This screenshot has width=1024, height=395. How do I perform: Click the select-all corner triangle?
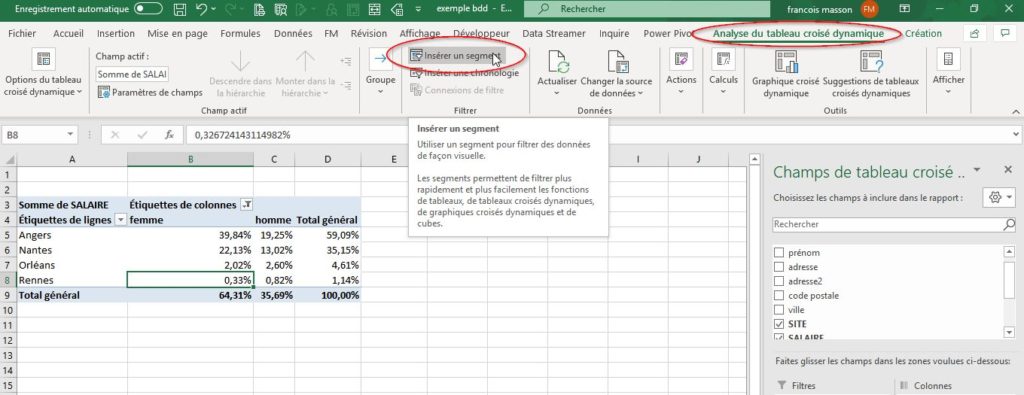coord(8,159)
